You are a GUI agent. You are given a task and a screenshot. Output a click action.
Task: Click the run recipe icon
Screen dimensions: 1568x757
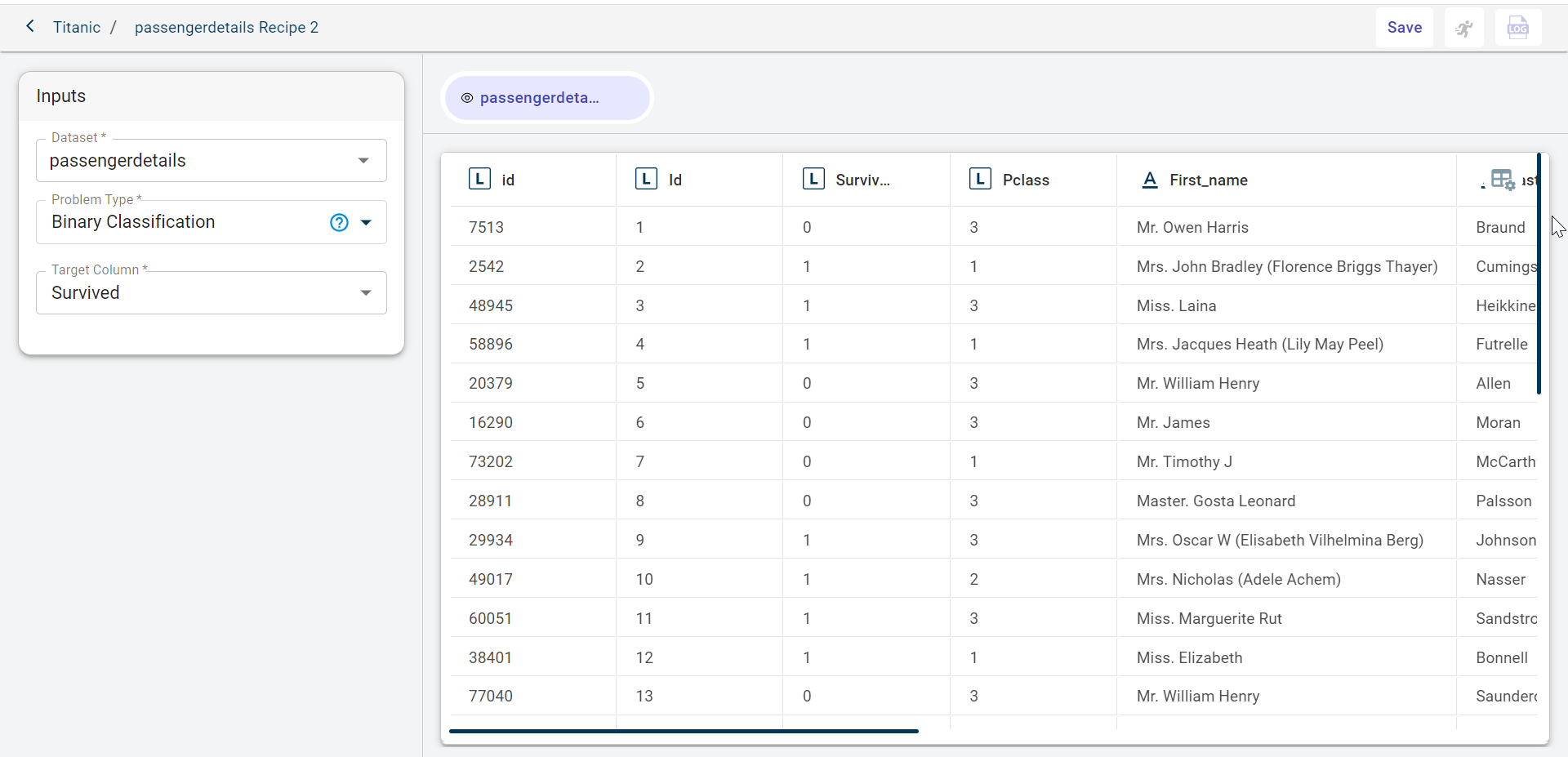point(1463,29)
